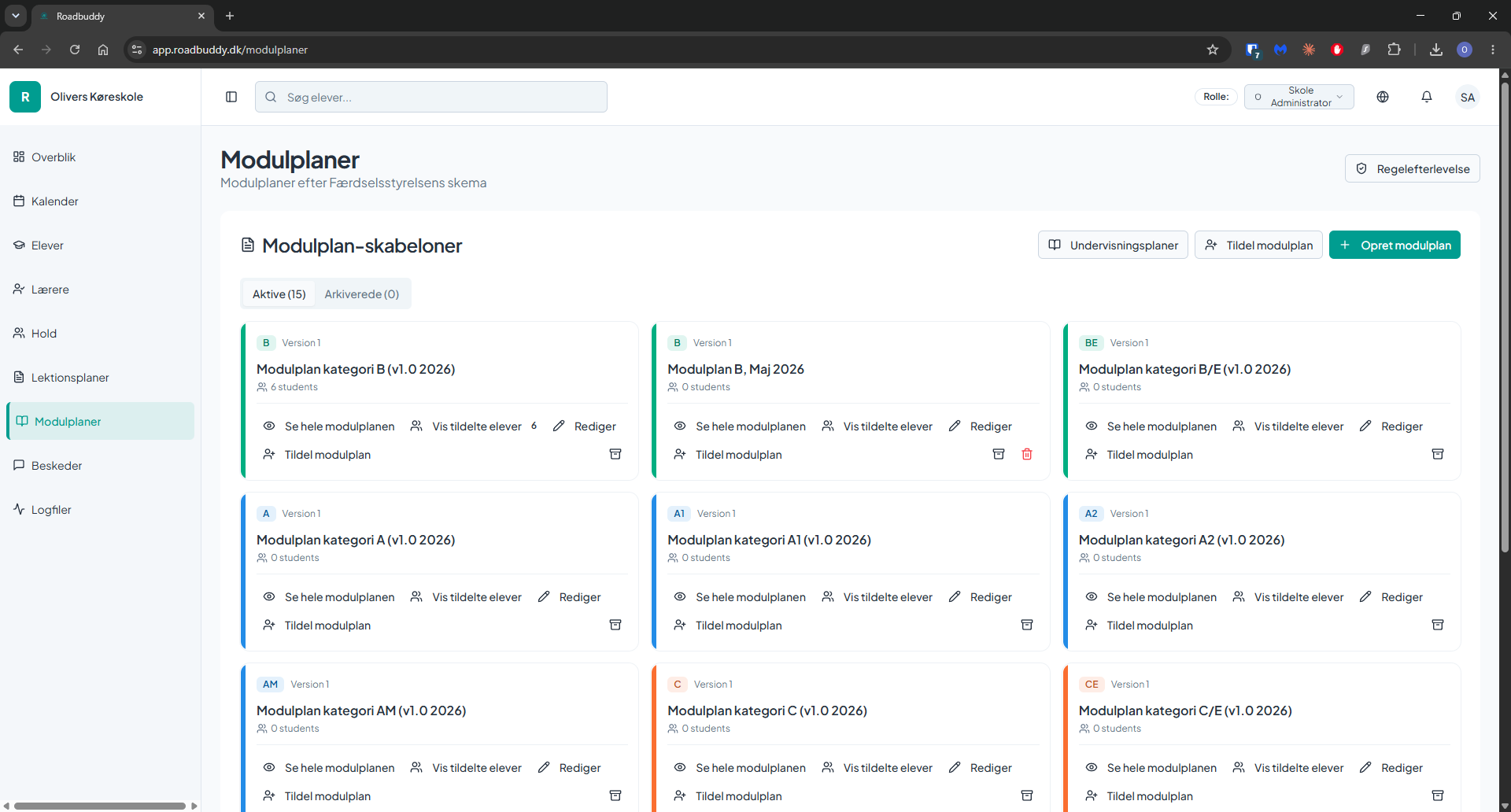The height and width of the screenshot is (812, 1511).
Task: Se hele modulplanen for kategori B (v1.0 2026)
Action: pyautogui.click(x=329, y=426)
